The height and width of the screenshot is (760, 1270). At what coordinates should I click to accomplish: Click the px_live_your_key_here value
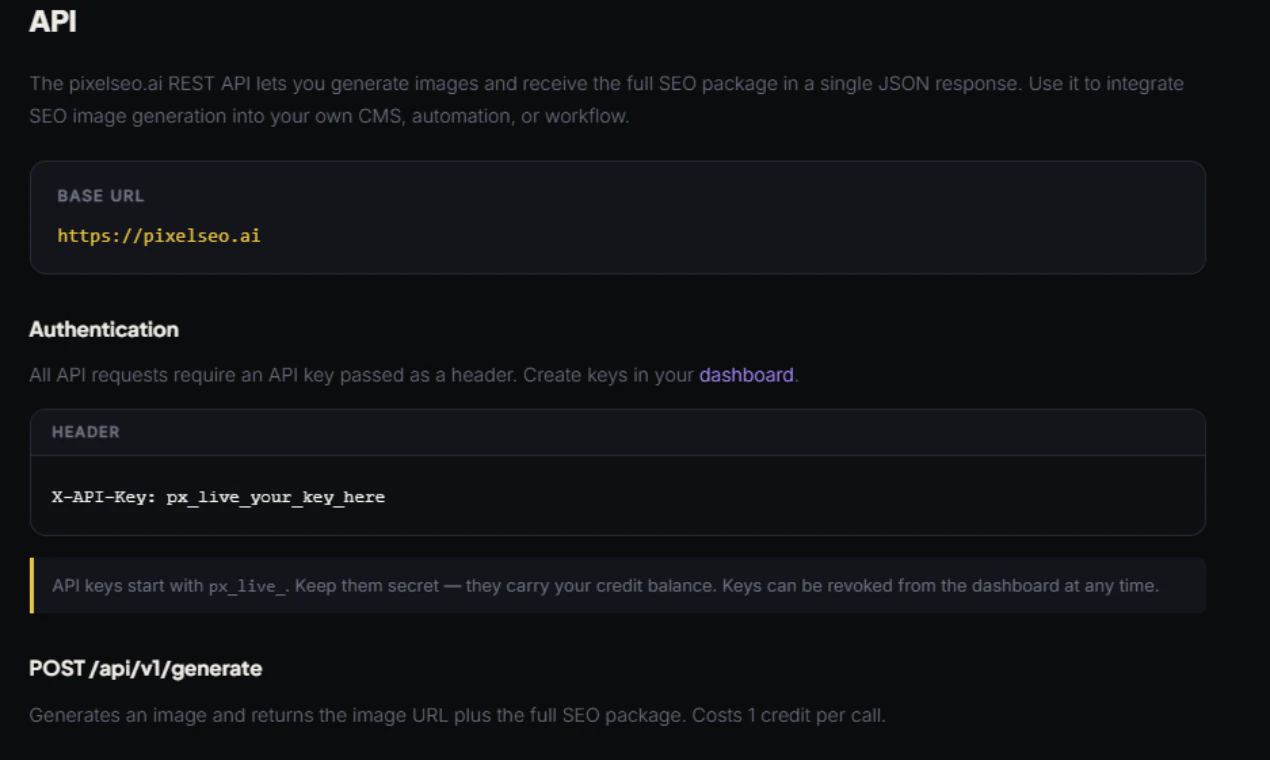pyautogui.click(x=275, y=497)
